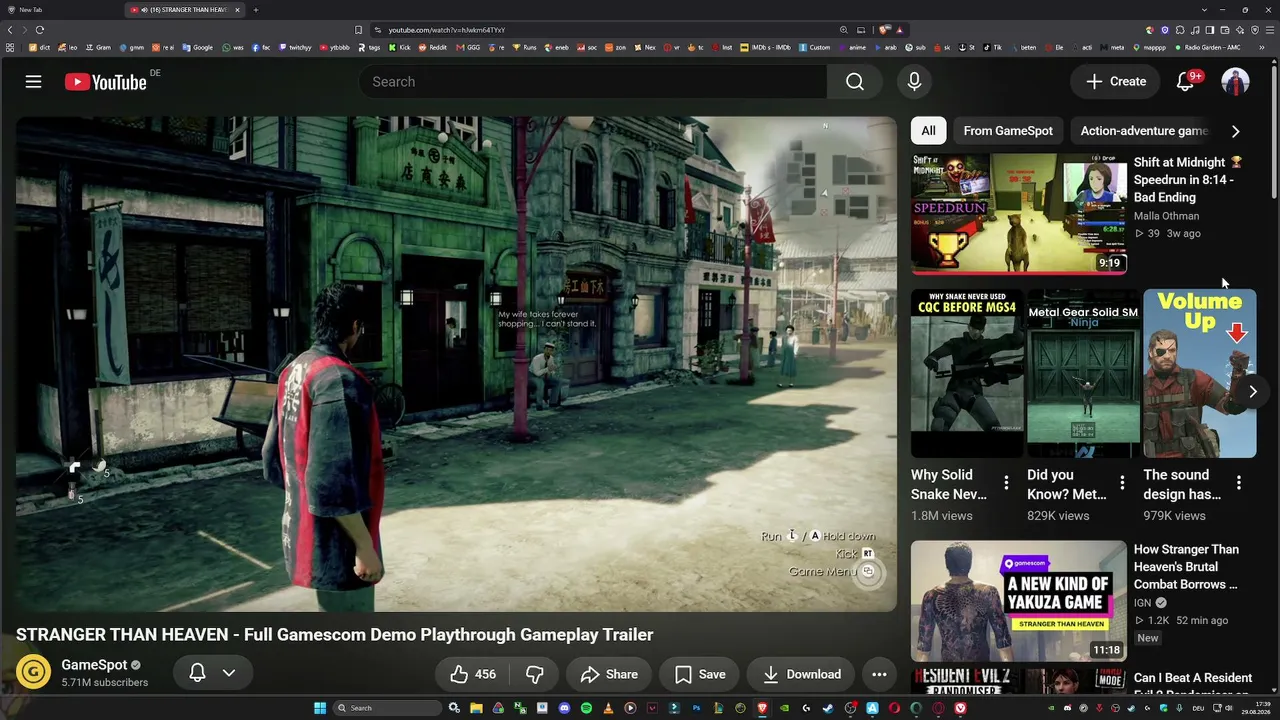Start voice search with the microphone
Image resolution: width=1280 pixels, height=720 pixels.
point(914,82)
